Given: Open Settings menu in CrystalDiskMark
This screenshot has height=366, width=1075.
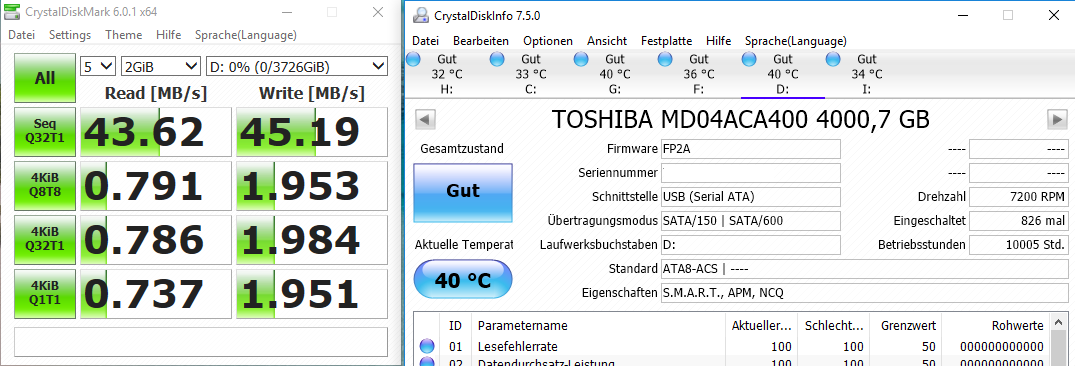Looking at the screenshot, I should click(70, 35).
